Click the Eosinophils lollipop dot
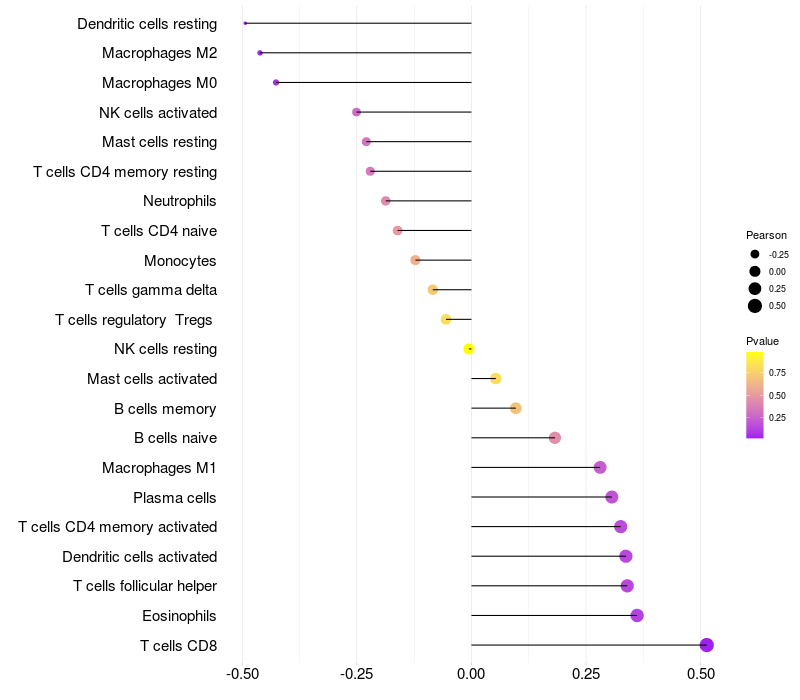The image size is (800, 700). 637,615
